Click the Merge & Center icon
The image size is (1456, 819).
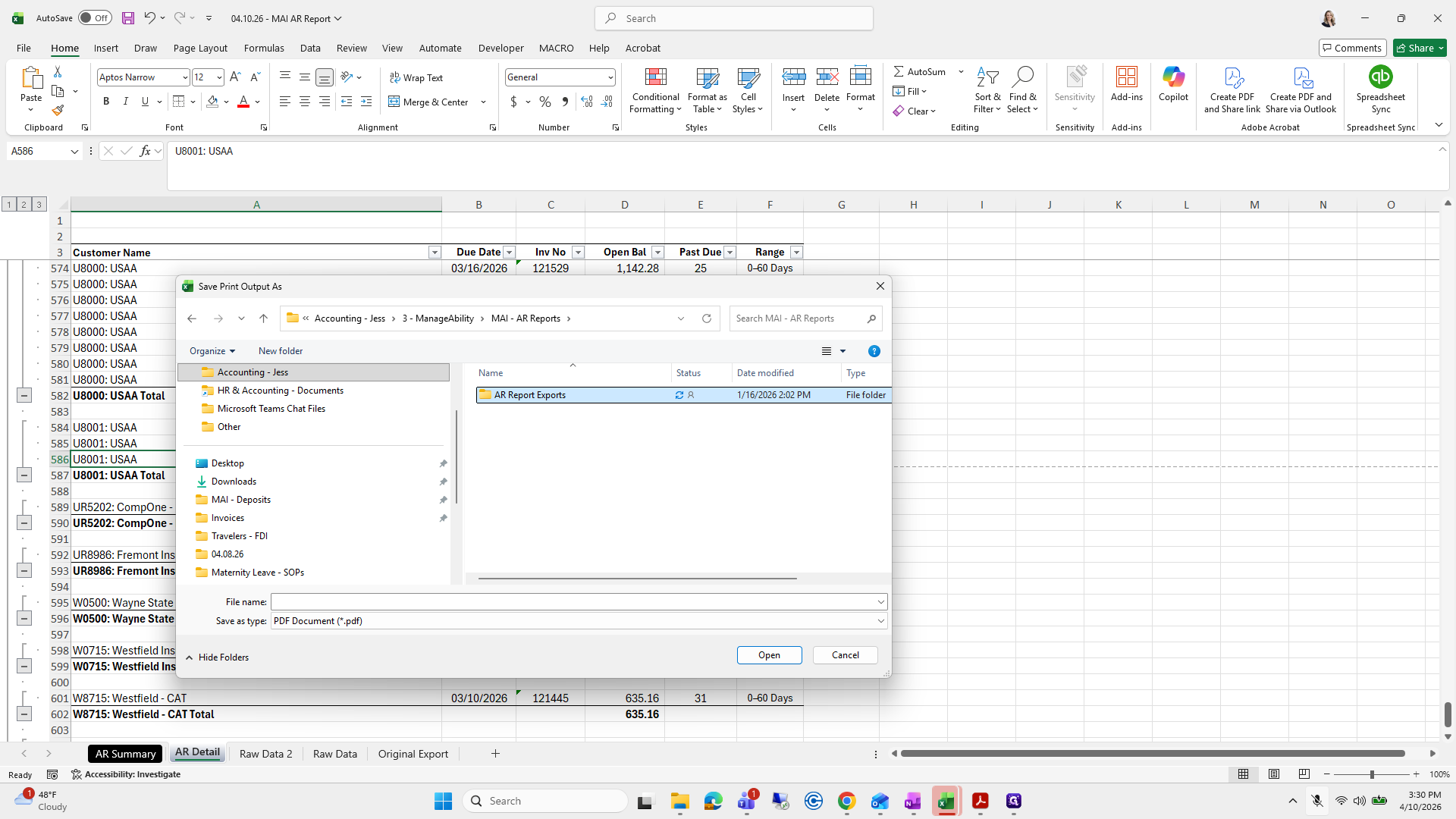coord(394,102)
